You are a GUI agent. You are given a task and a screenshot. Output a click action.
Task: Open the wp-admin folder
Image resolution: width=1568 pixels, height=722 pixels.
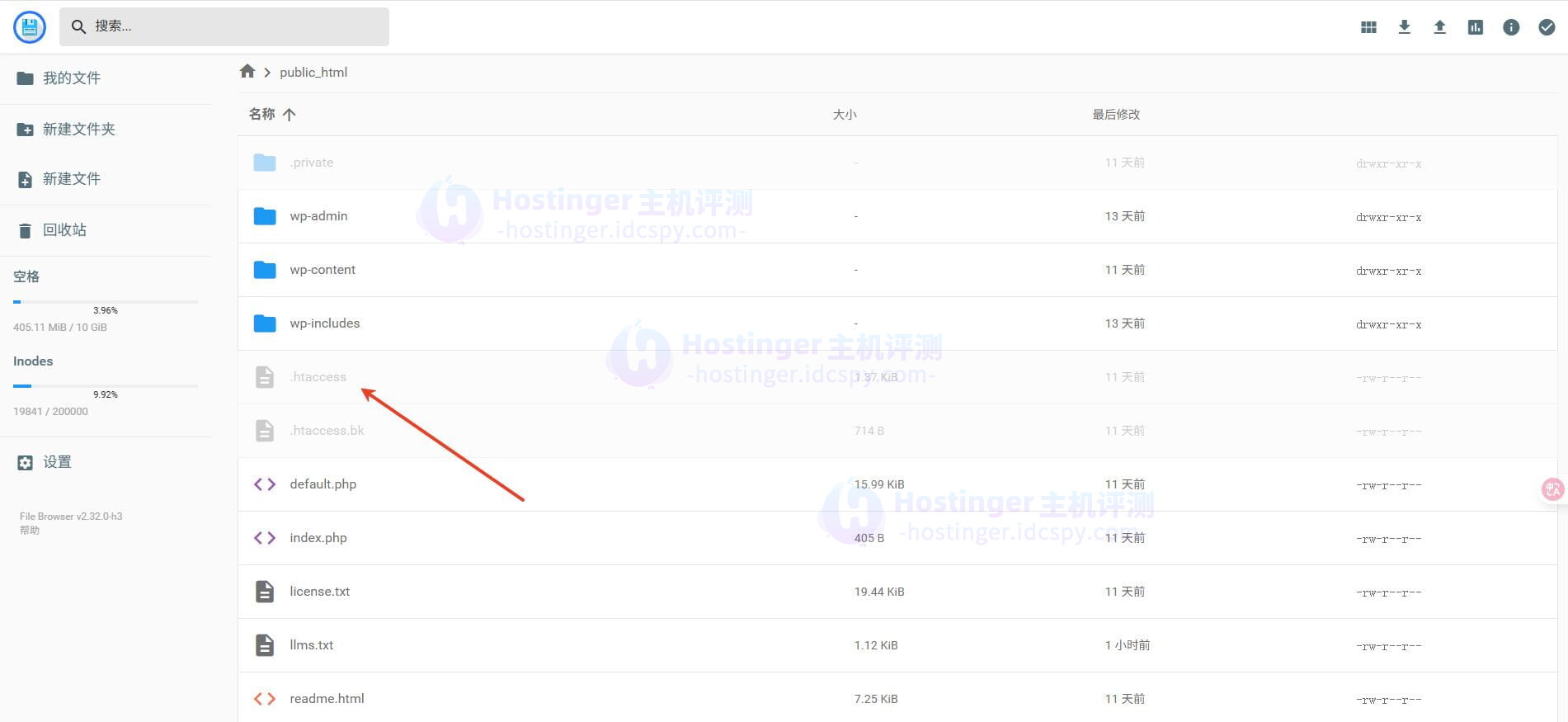point(318,216)
